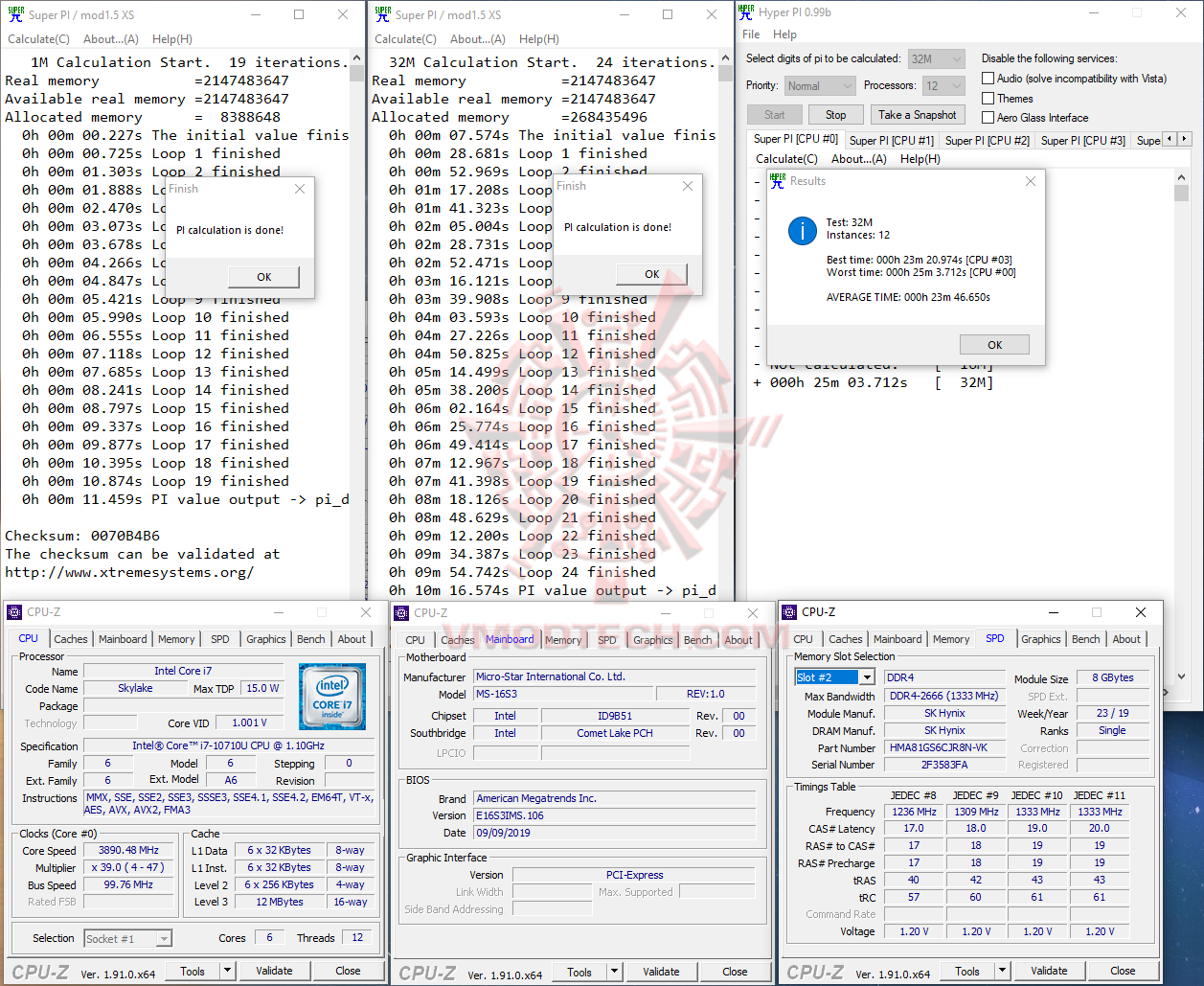Click the BIOS Version E16S3IMS.106 field

615,815
